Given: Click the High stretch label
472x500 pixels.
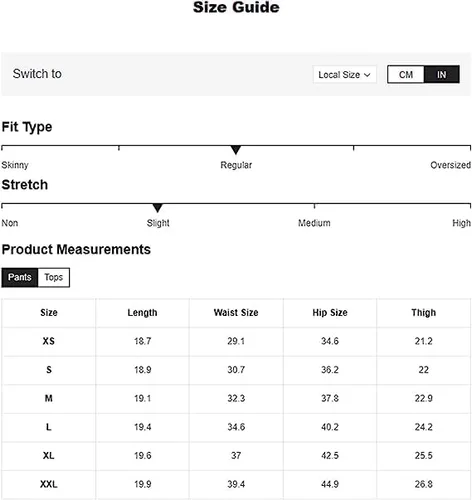Looking at the screenshot, I should point(461,223).
